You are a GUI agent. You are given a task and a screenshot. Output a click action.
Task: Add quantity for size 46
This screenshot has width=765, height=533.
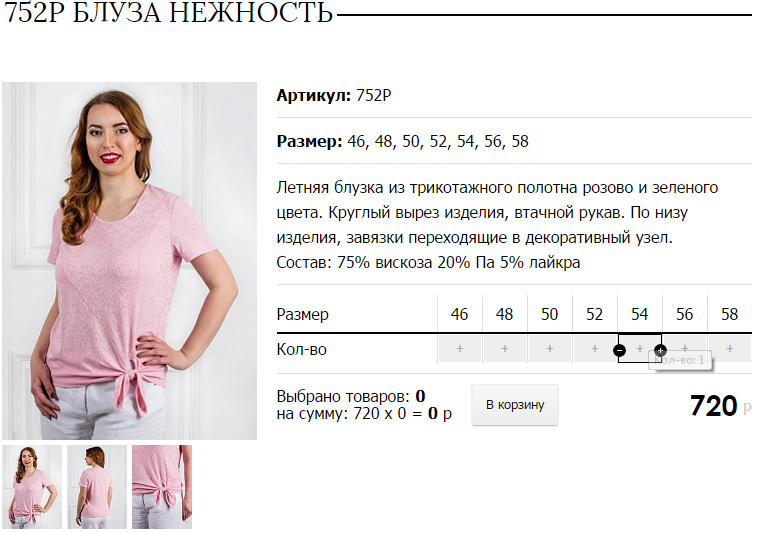coord(460,348)
